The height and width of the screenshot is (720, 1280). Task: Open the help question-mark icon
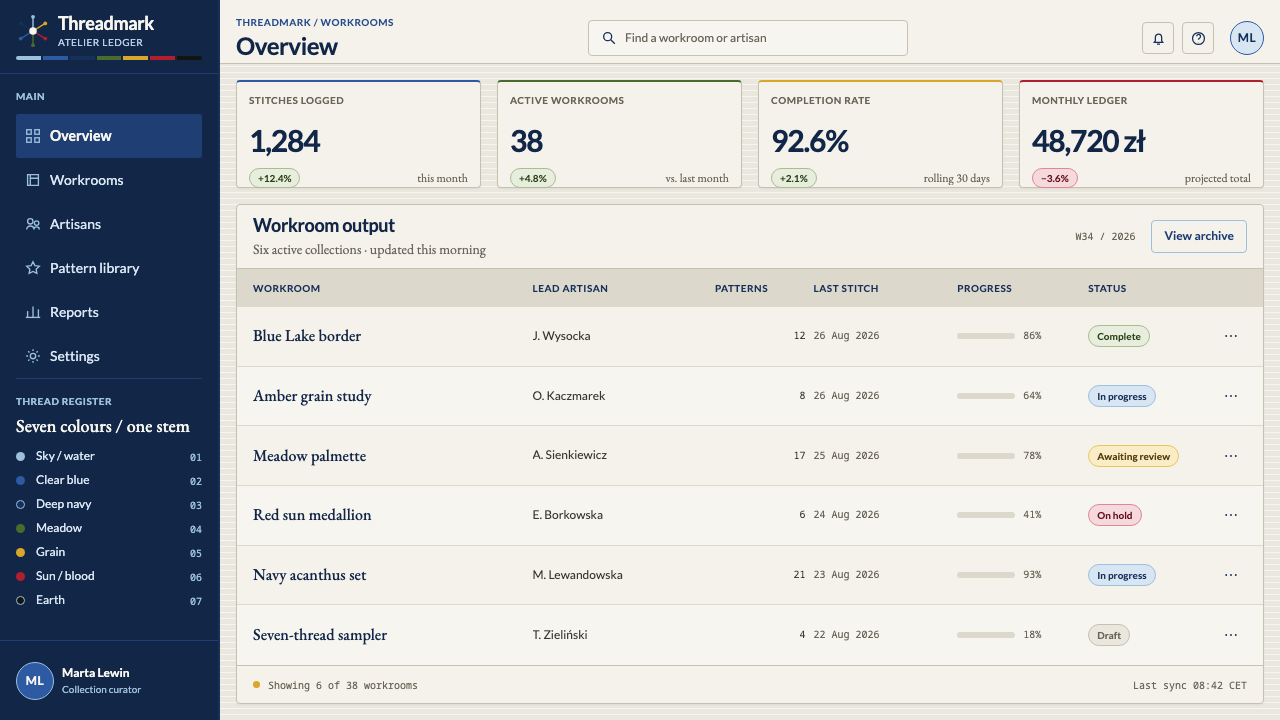(x=1198, y=38)
